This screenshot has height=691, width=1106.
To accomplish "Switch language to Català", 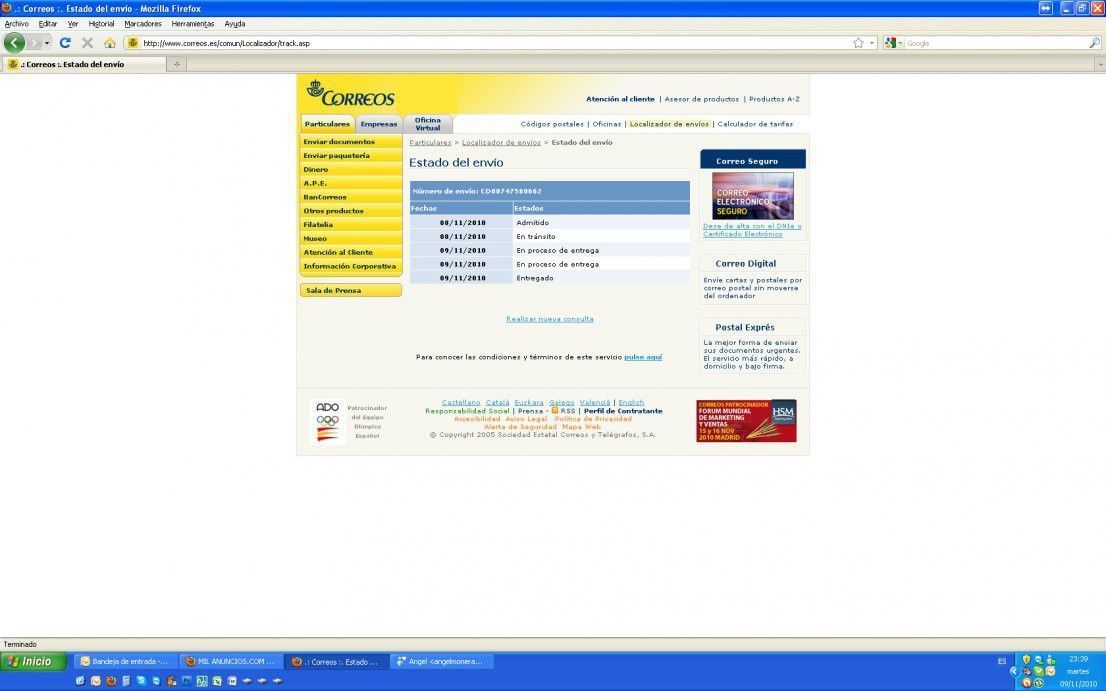I will tap(497, 402).
